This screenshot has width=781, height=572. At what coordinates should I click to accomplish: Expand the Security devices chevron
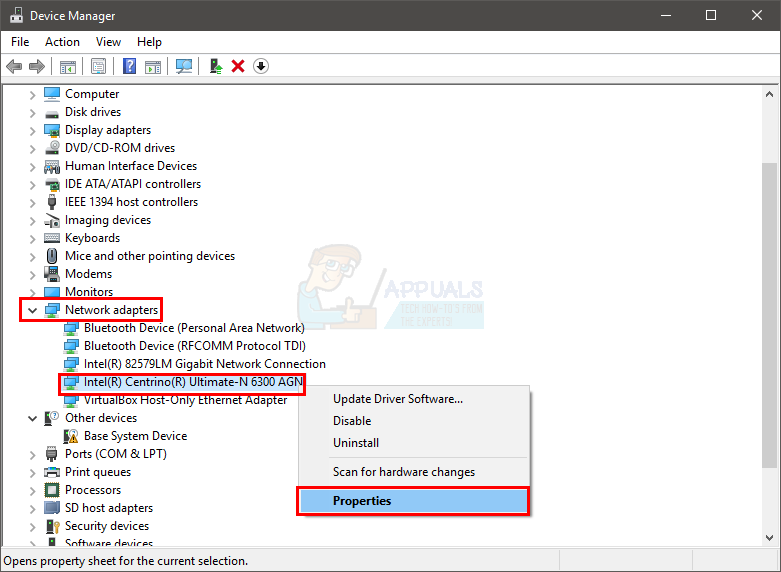(32, 527)
